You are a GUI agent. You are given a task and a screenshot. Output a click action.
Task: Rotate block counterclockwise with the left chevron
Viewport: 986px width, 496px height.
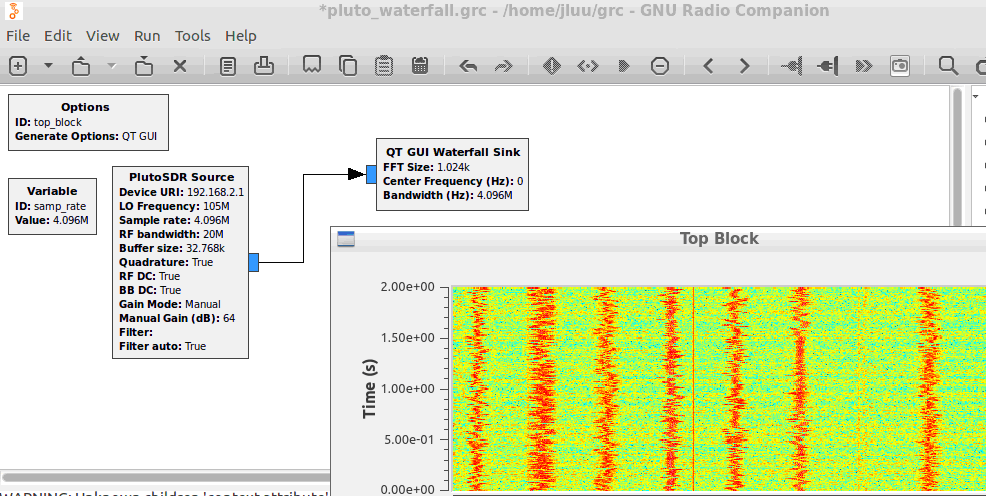coord(708,65)
